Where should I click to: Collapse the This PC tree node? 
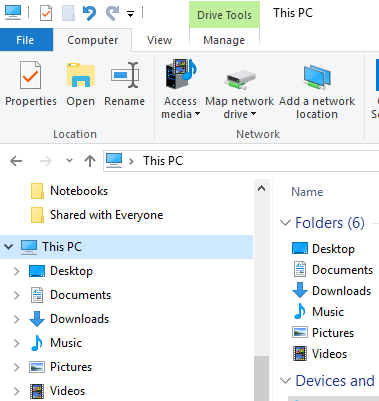(x=9, y=247)
